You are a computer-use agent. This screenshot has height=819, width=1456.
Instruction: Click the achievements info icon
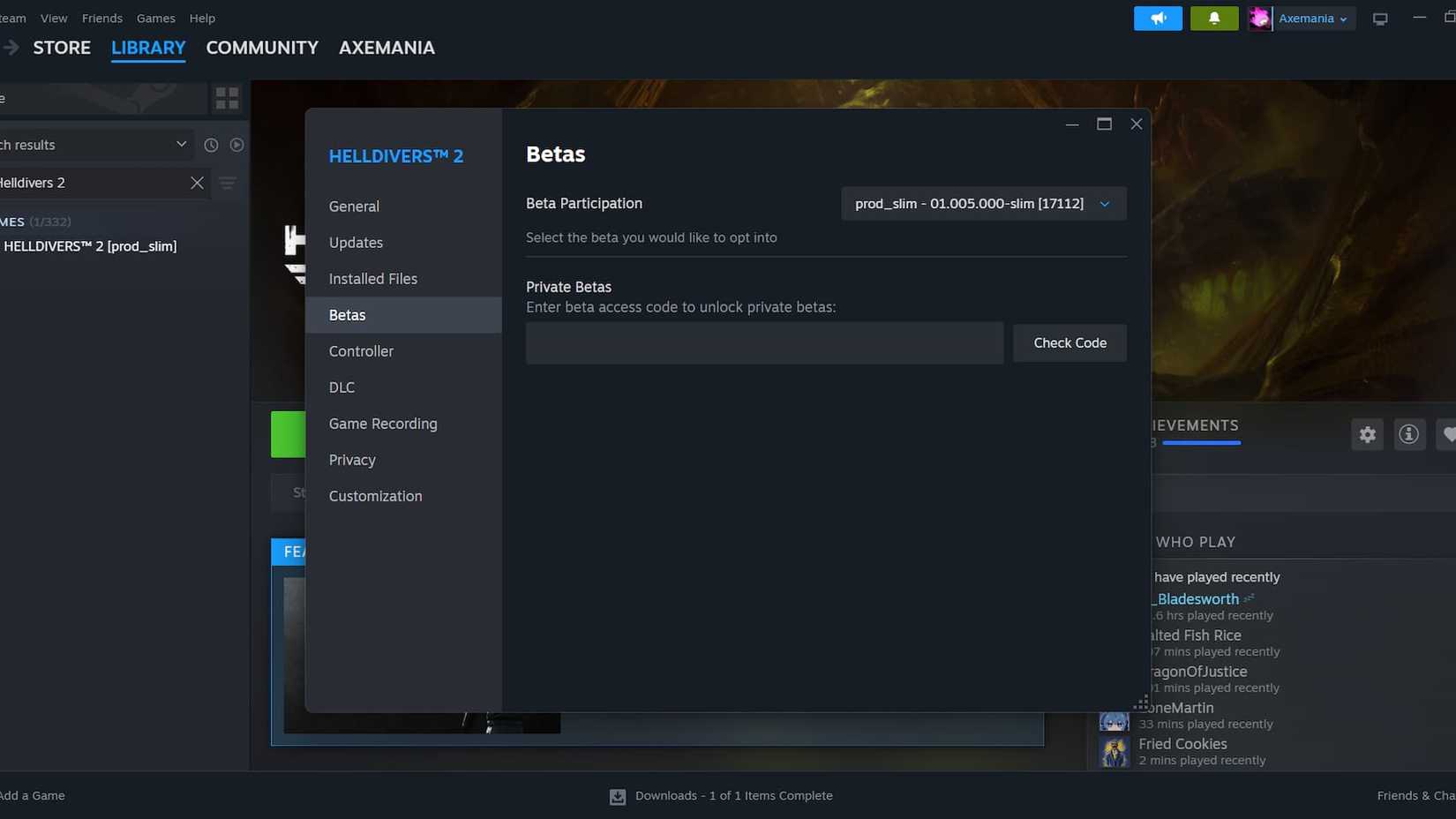pos(1408,434)
